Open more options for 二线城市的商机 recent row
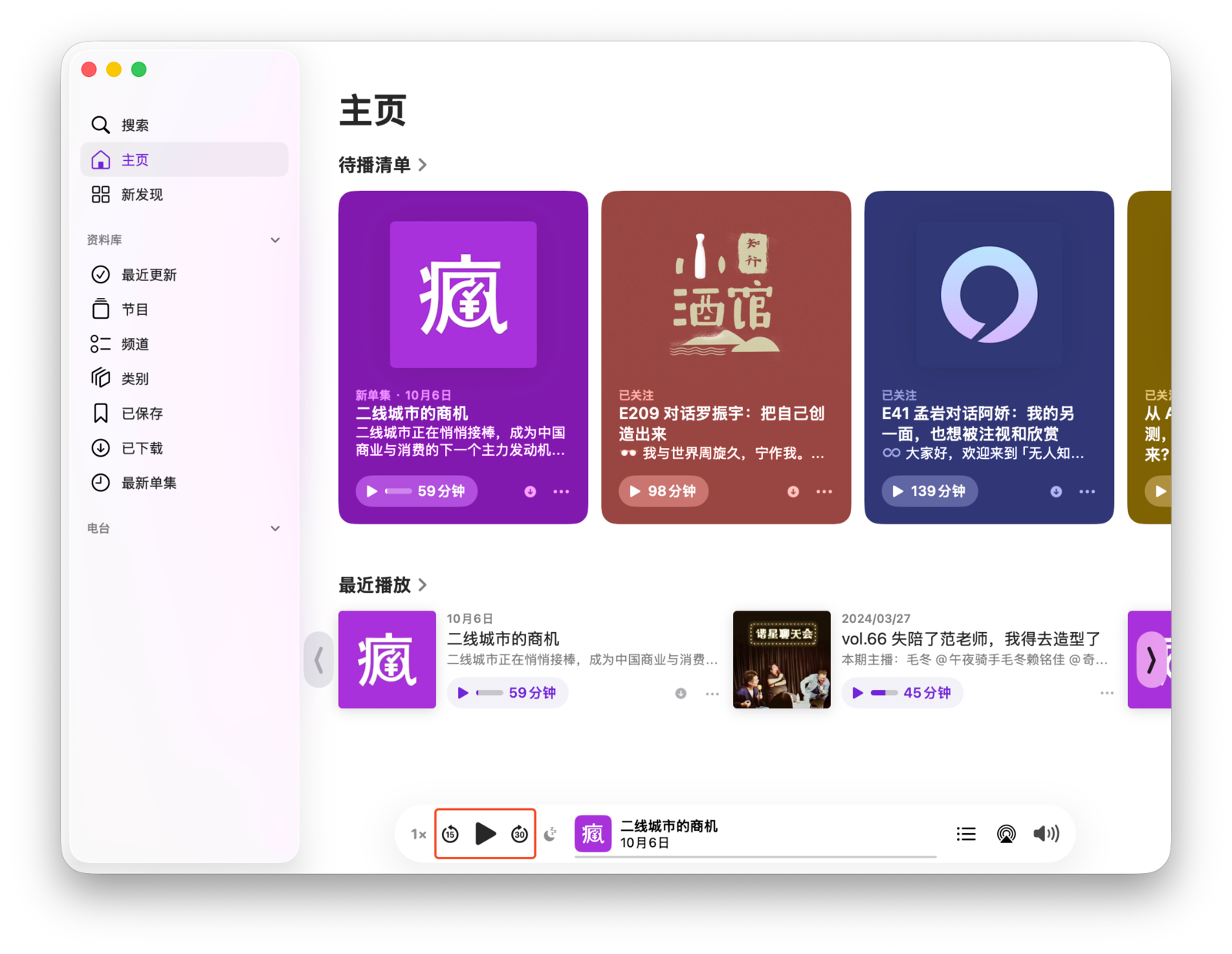The image size is (1232, 954). 712,694
